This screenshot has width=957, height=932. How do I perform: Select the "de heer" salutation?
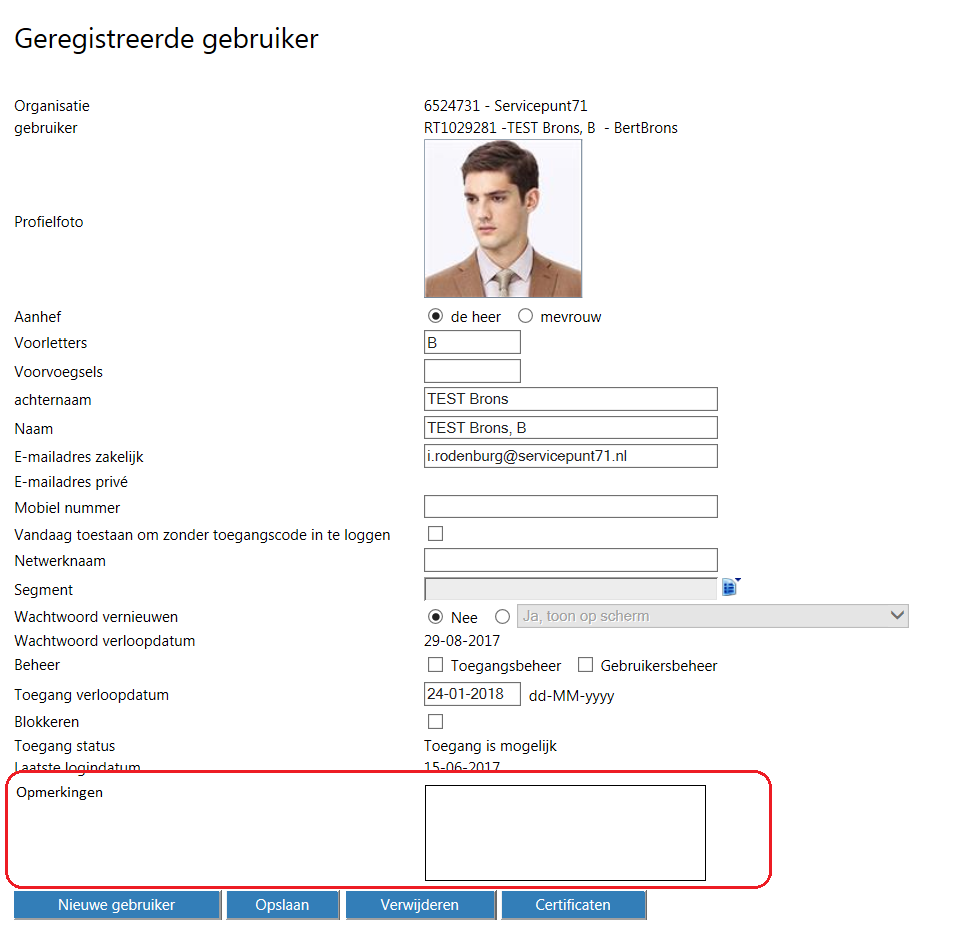point(435,316)
